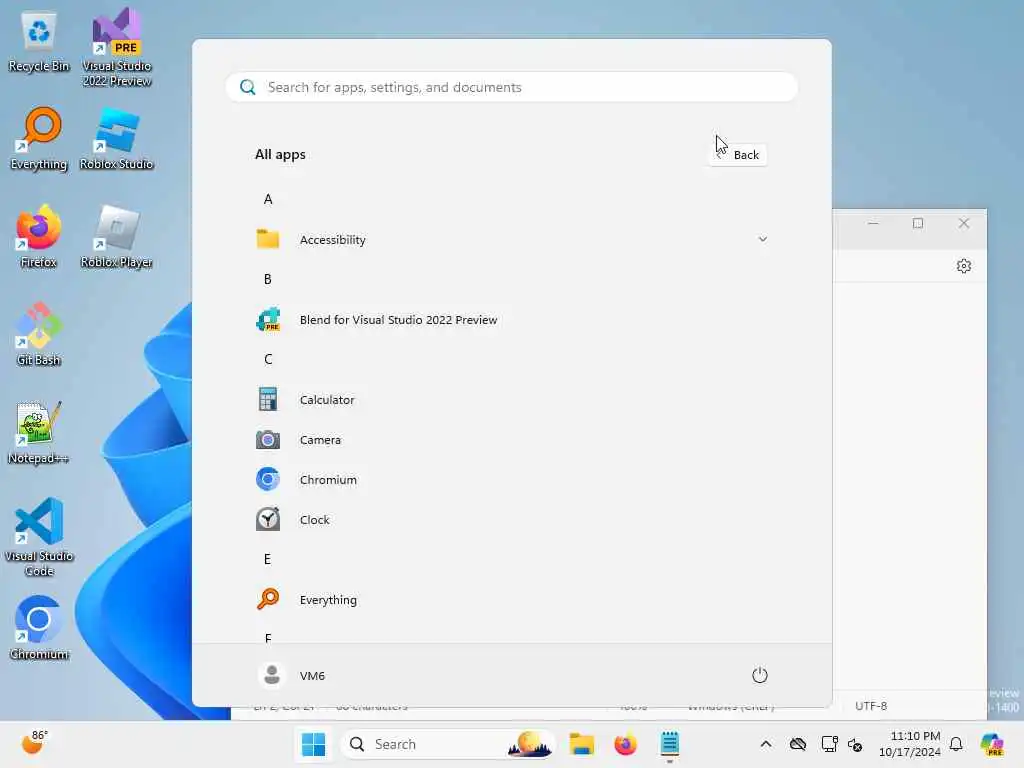Switch to Notepad from the taskbar

669,744
